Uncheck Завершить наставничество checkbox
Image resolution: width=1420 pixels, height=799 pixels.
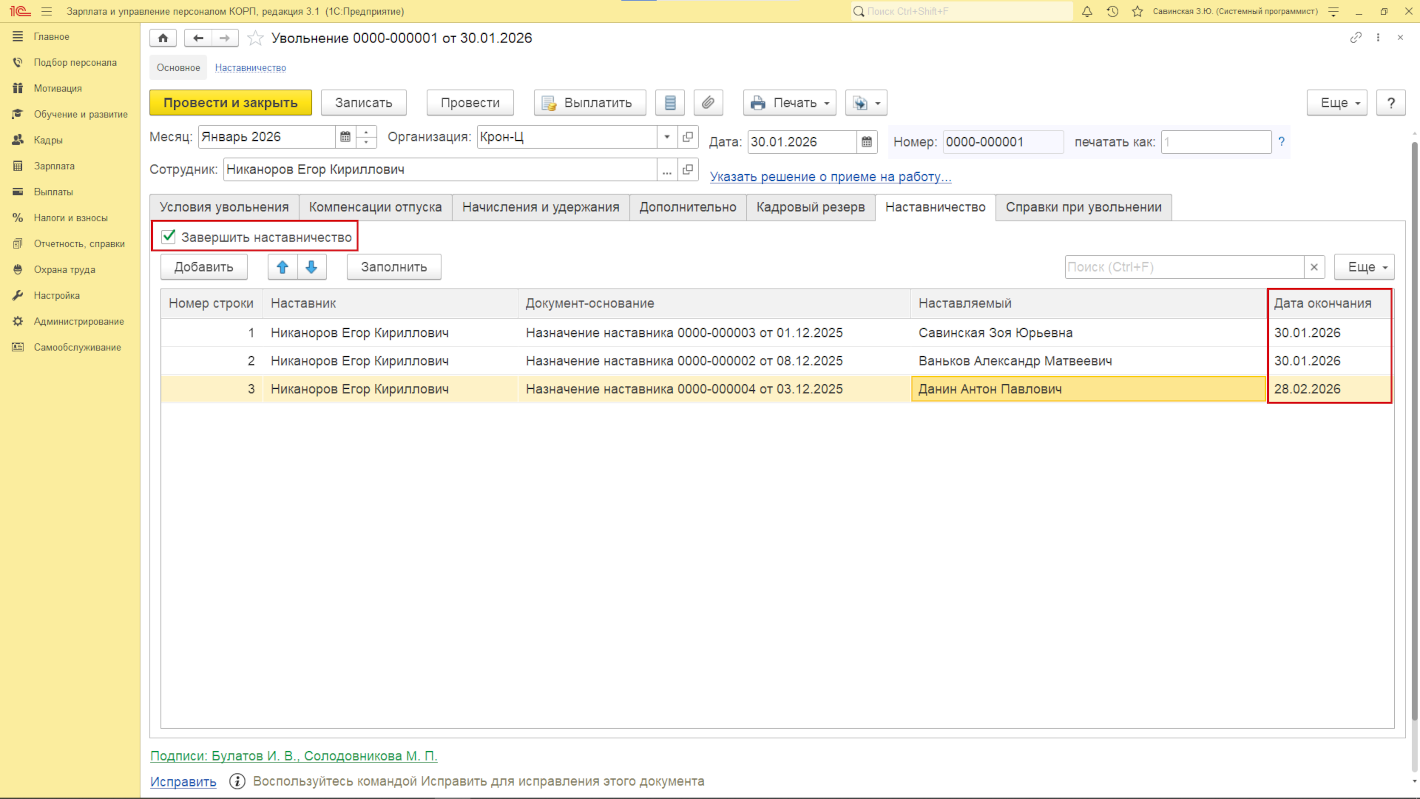pyautogui.click(x=169, y=237)
